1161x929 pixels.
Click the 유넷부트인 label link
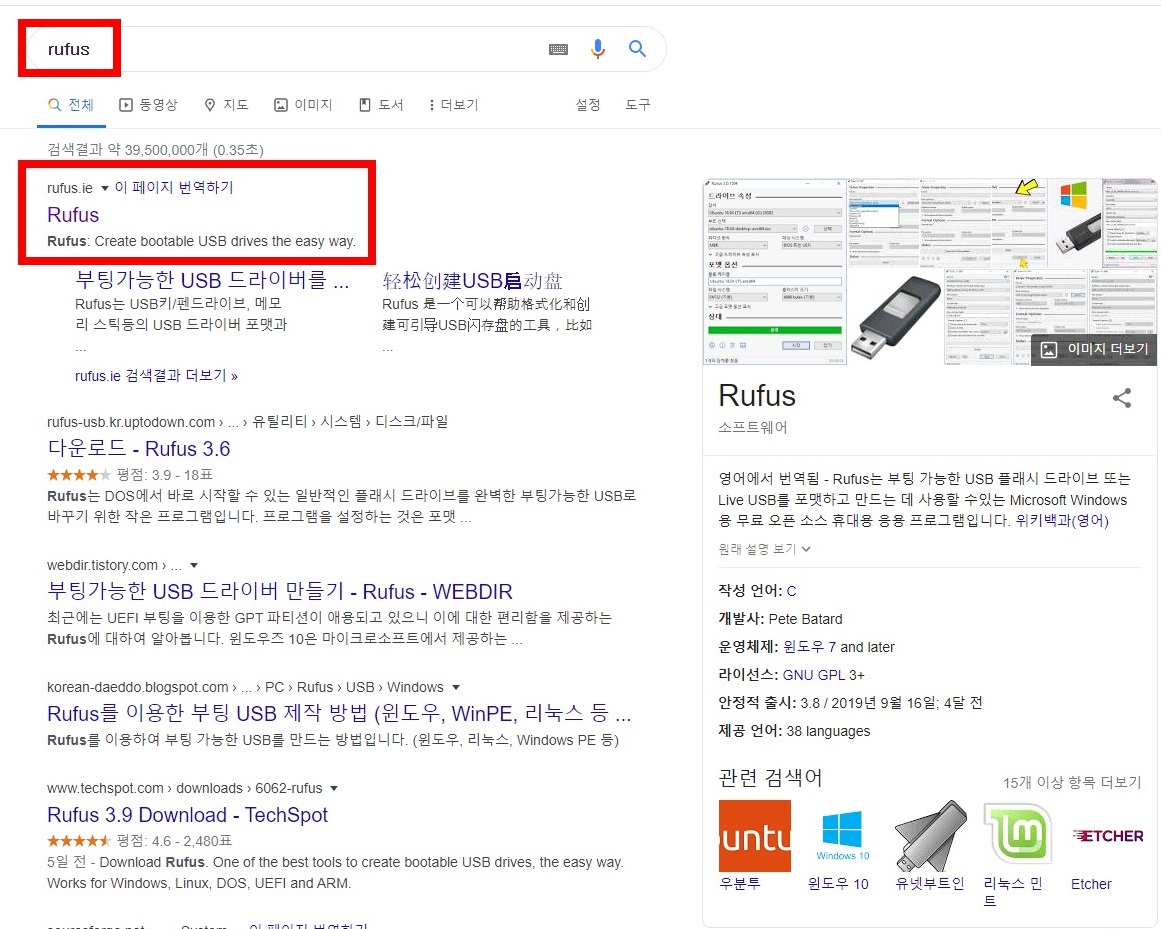[x=929, y=884]
